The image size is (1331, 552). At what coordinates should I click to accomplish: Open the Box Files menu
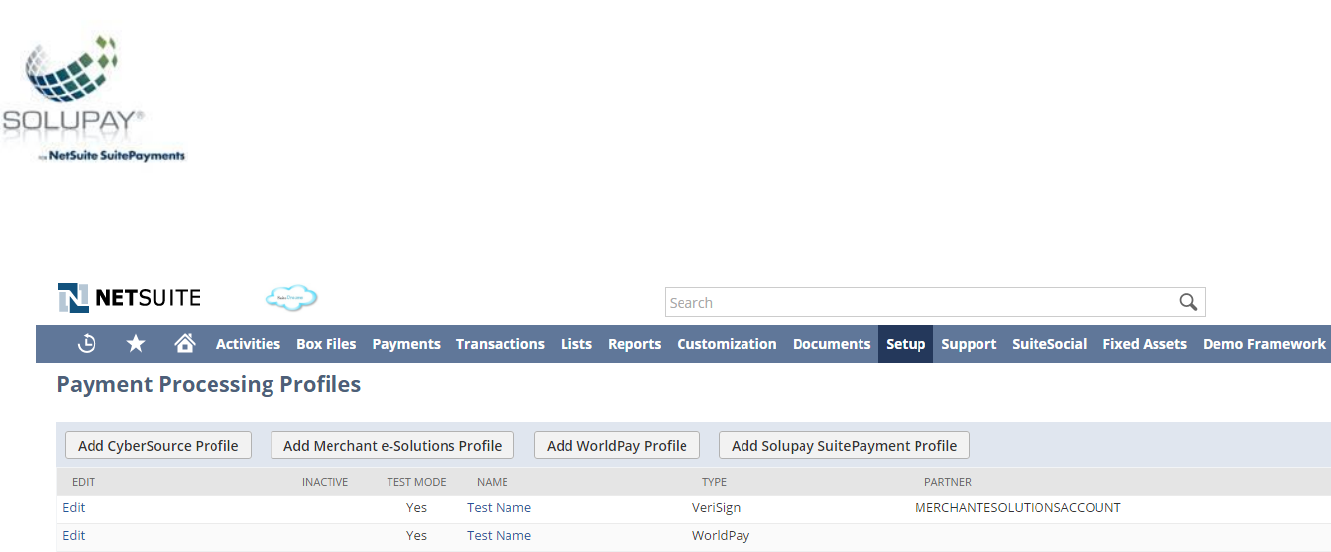click(326, 344)
